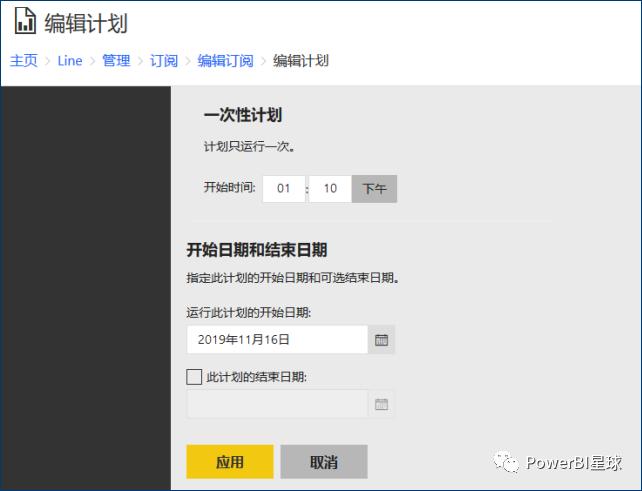Click the 开始时间 label
Screen dimensions: 642x491
[x=230, y=187]
